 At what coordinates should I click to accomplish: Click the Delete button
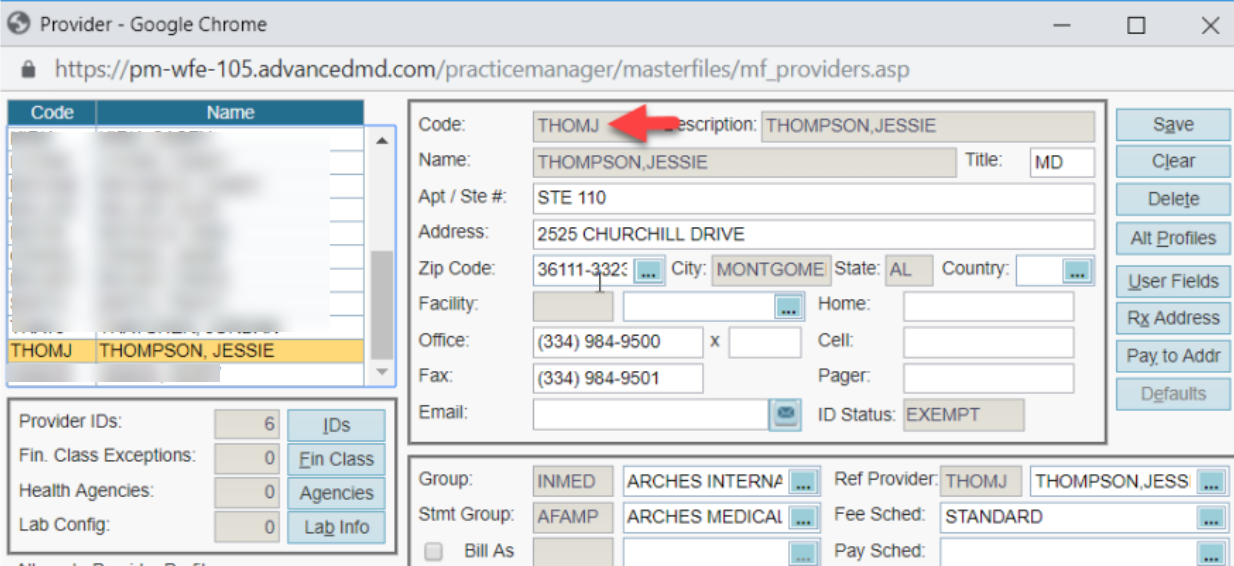(1172, 199)
